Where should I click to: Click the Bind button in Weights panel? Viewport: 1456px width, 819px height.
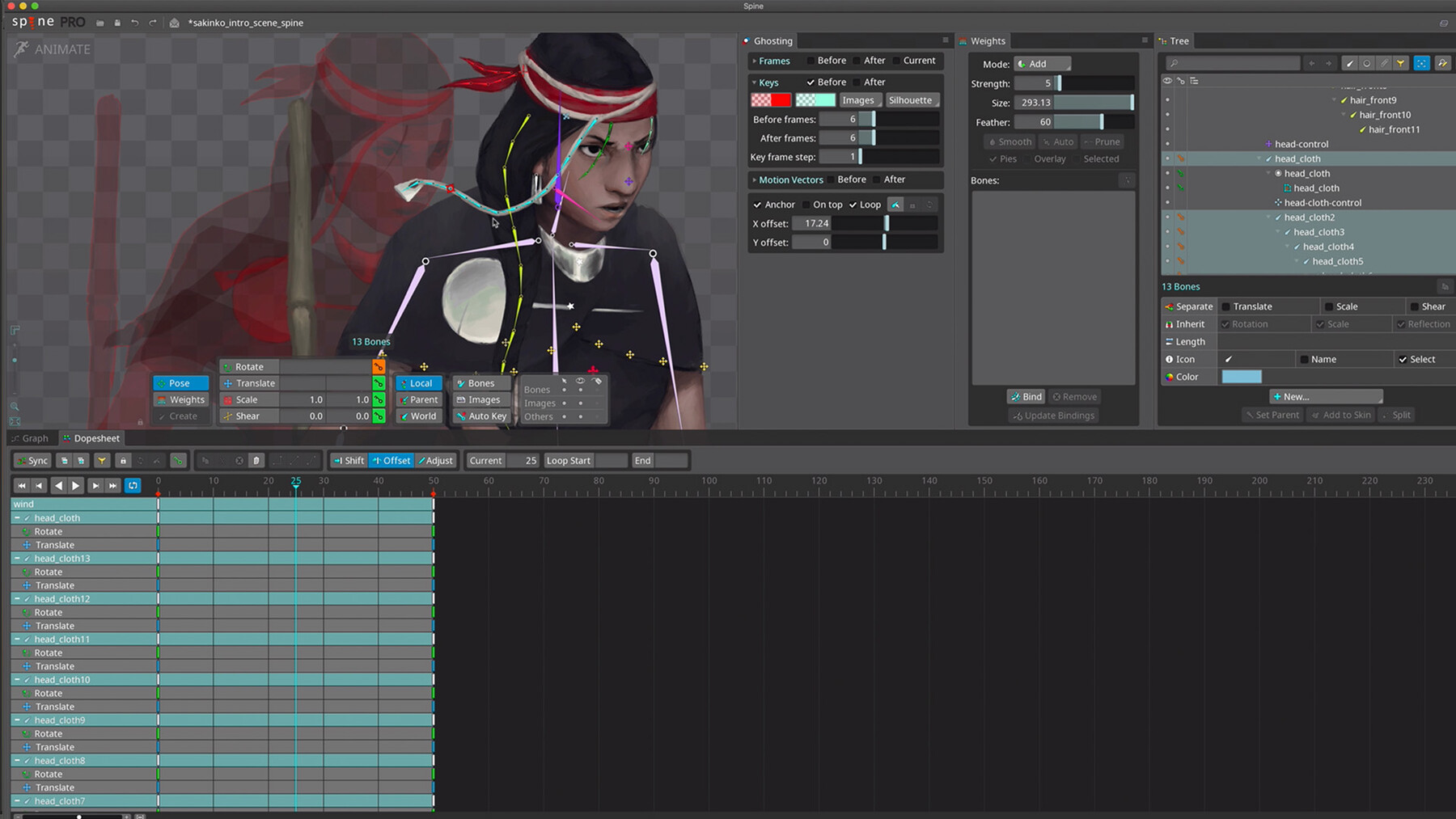coord(1026,396)
